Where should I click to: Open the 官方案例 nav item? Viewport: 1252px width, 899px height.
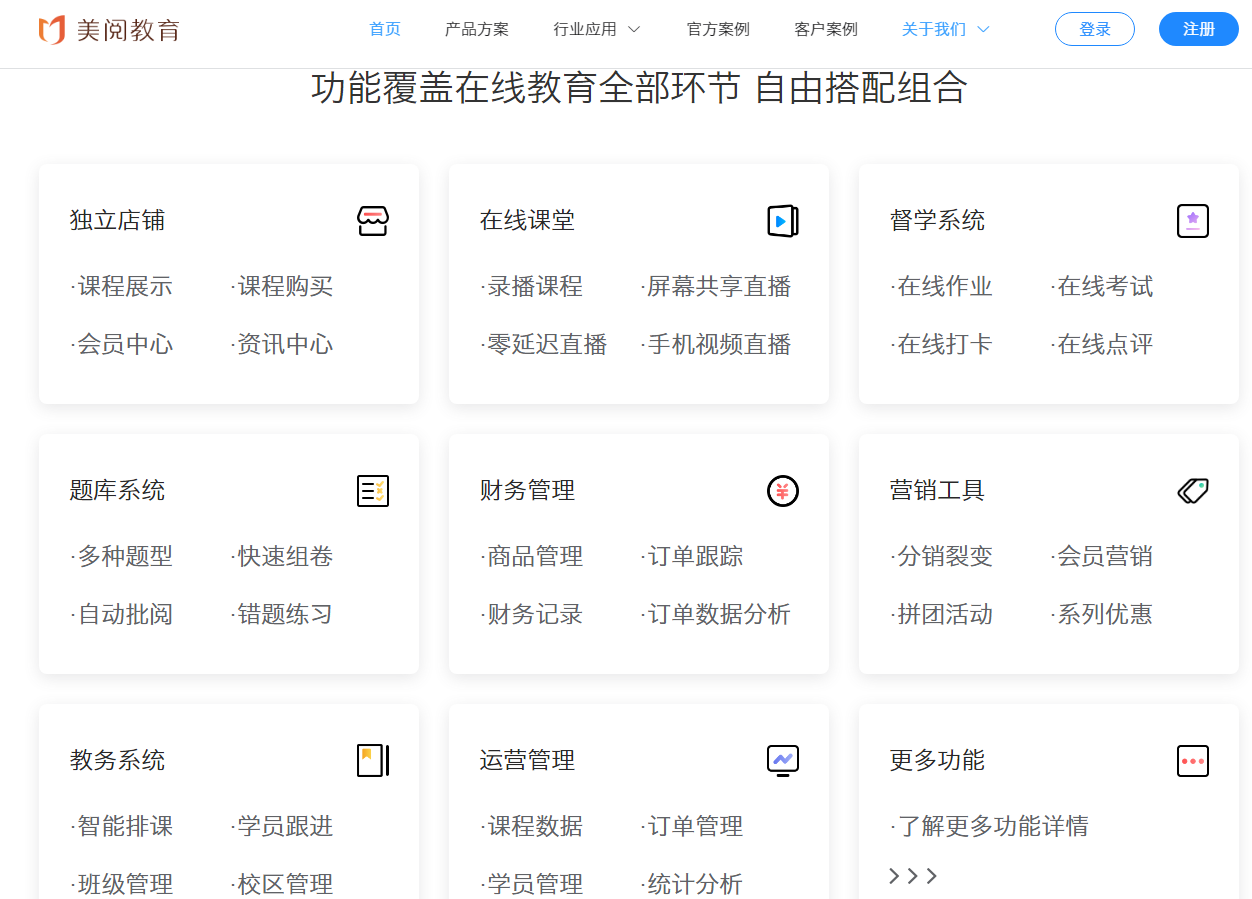[x=718, y=30]
